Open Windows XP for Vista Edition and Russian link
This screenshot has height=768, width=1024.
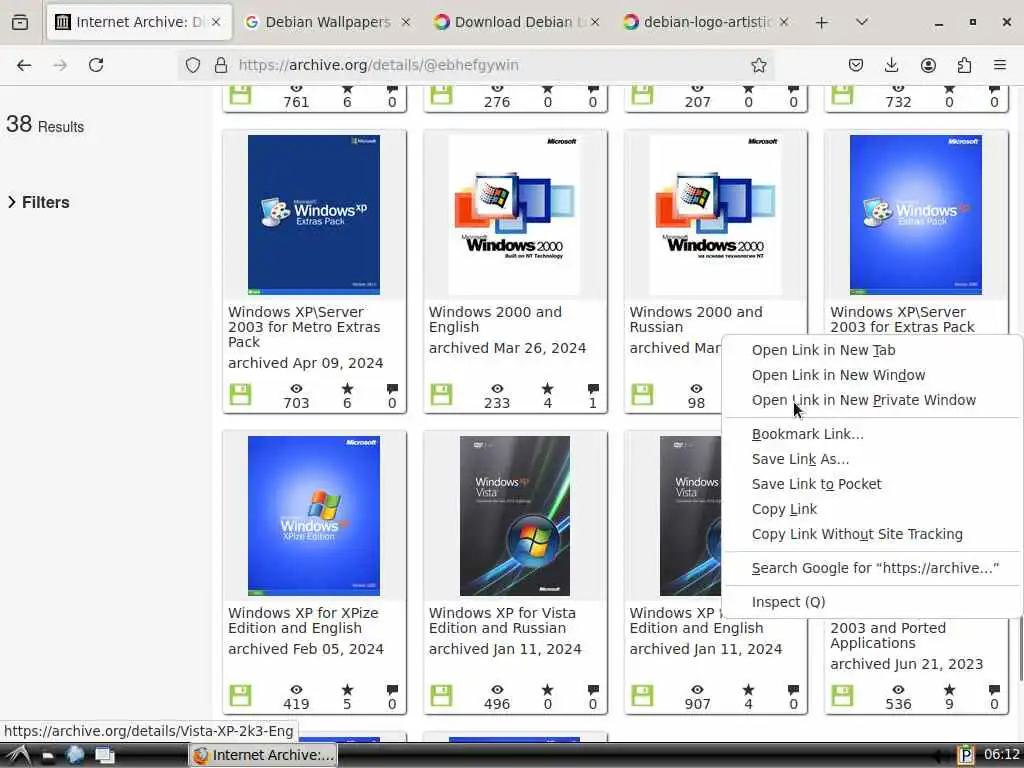(502, 620)
